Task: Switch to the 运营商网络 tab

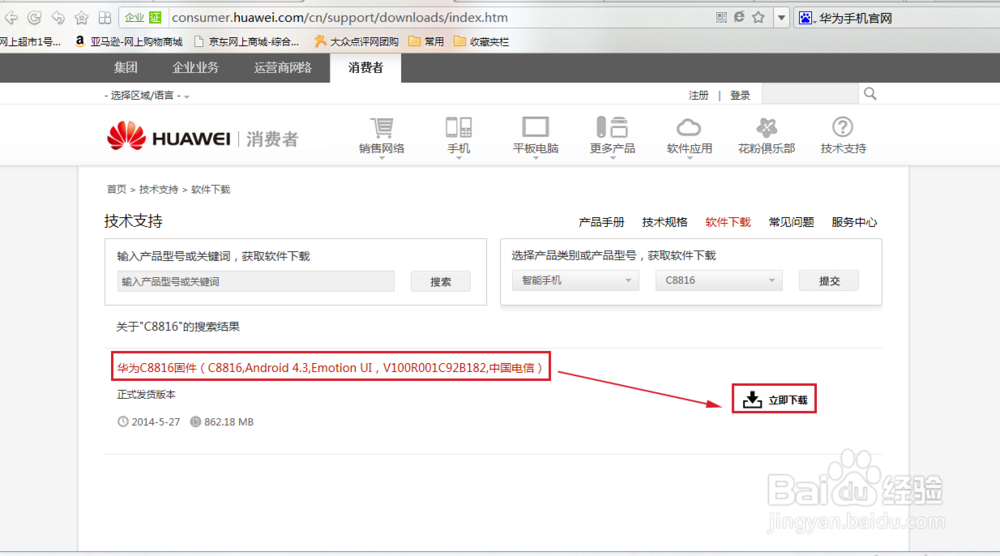Action: [283, 68]
